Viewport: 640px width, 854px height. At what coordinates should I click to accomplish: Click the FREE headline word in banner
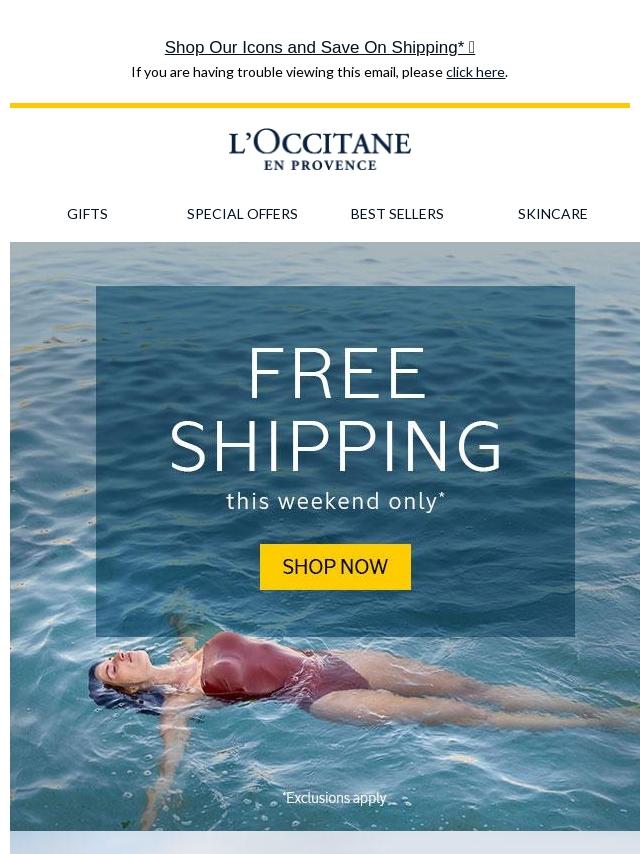tap(336, 374)
